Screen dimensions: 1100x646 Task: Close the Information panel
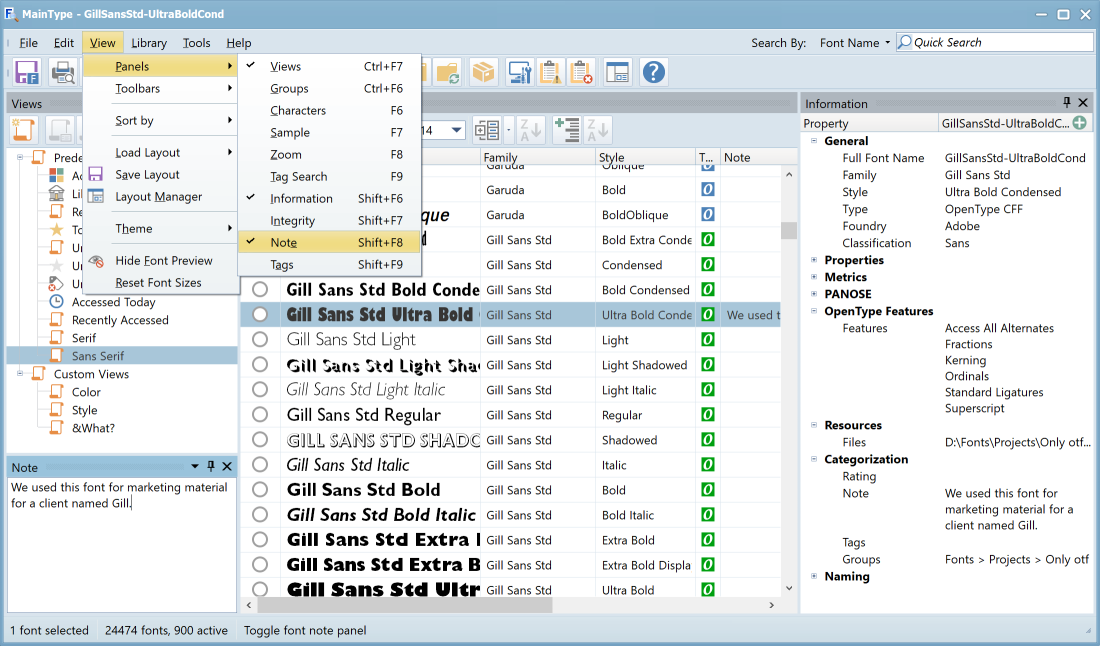pos(1082,103)
